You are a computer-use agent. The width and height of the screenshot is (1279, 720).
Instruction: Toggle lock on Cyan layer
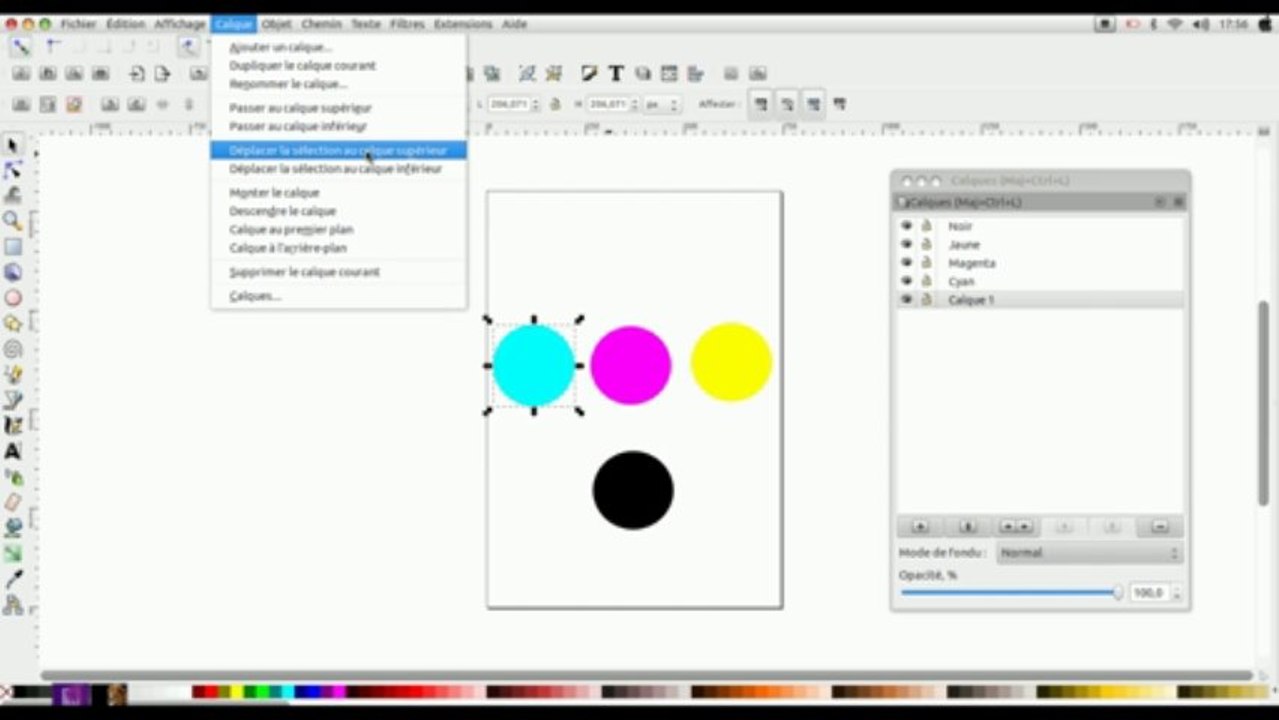926,281
